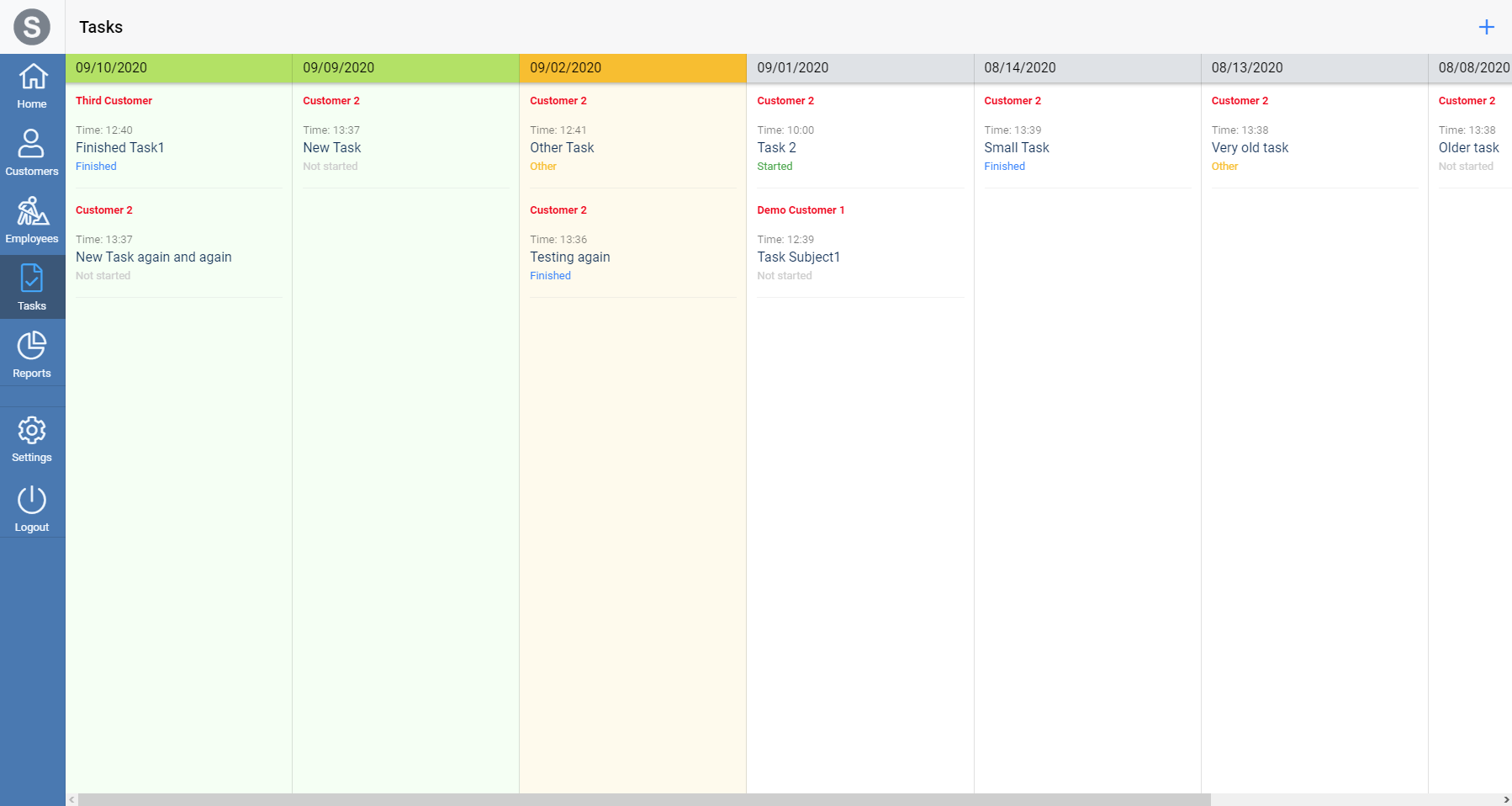Viewport: 1512px width, 806px height.
Task: Go to Employees via sidebar icon
Action: pos(32,211)
